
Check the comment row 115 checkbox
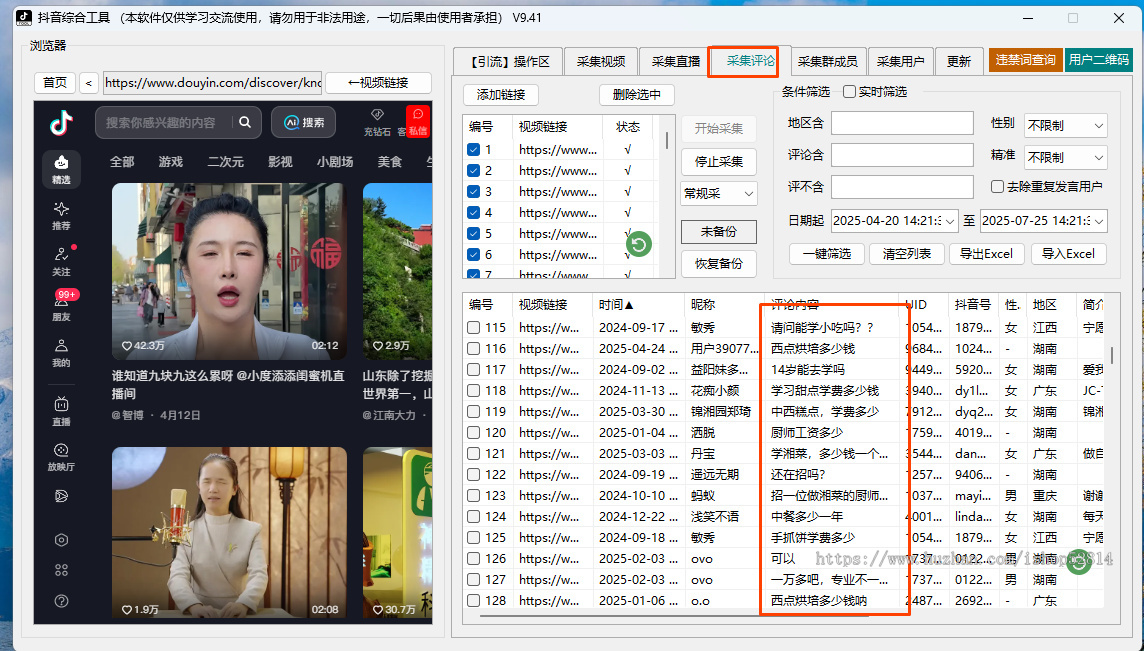coord(474,328)
